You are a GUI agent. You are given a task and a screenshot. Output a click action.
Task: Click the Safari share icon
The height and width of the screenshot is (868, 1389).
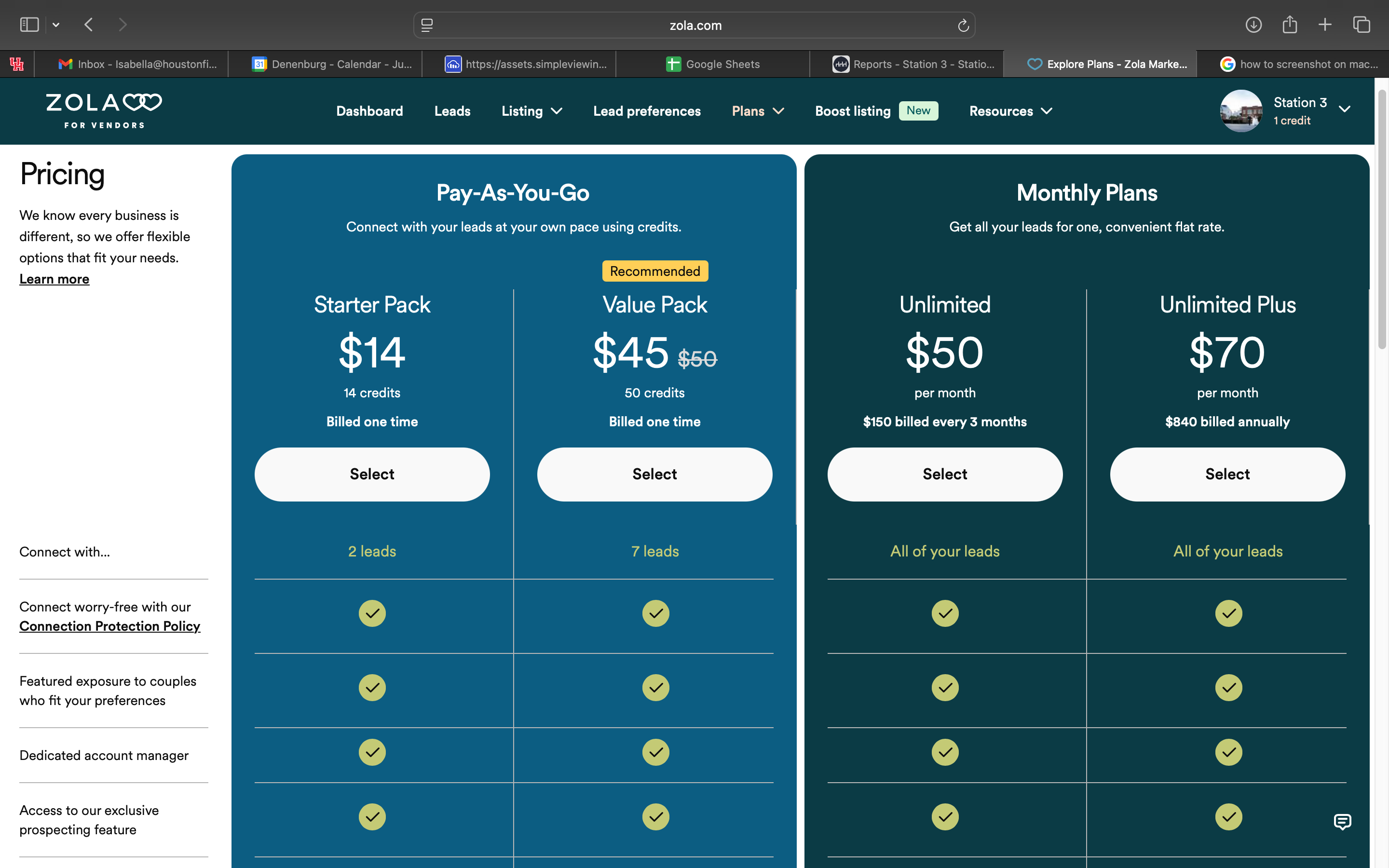1289,25
